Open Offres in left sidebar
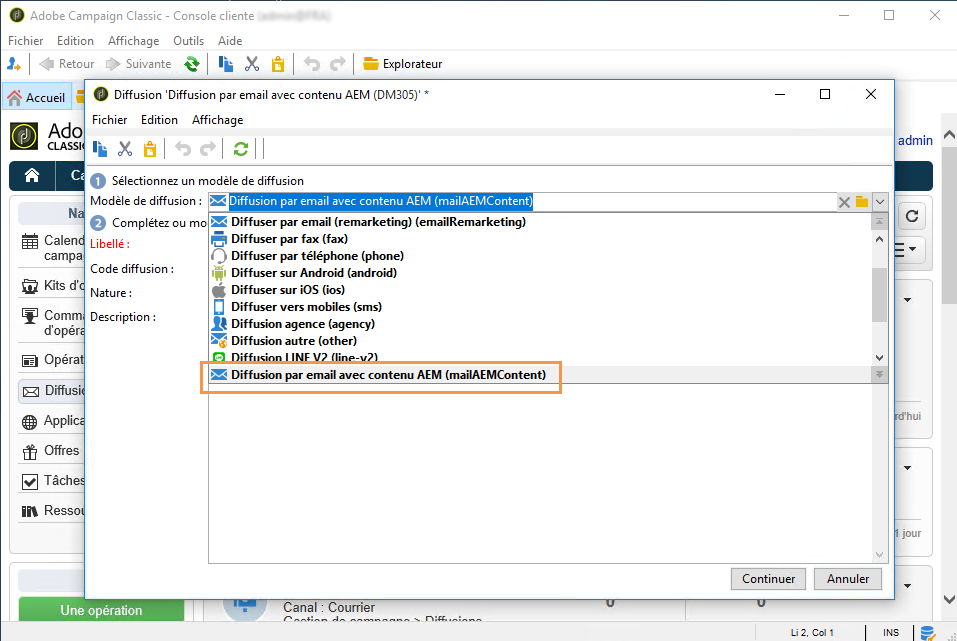The image size is (957, 641). [51, 451]
